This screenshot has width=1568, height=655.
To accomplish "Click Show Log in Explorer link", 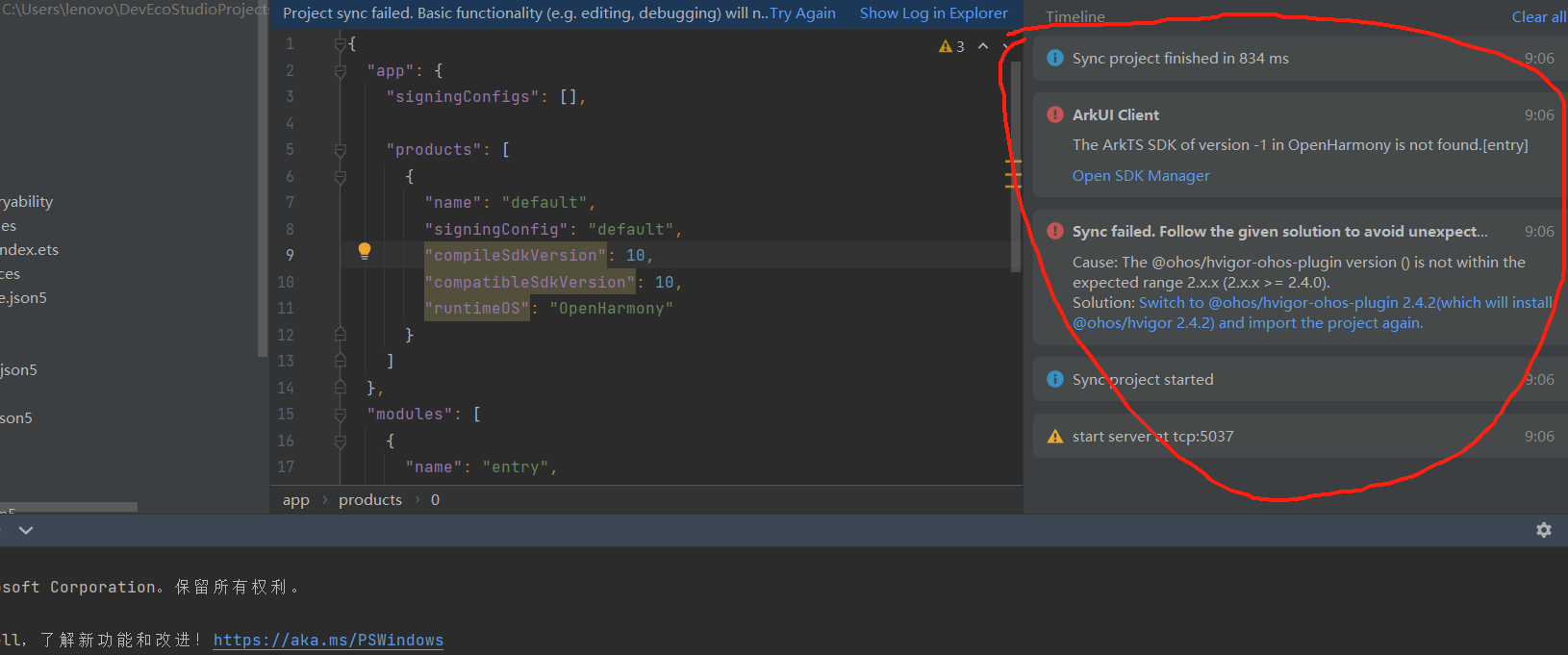I will point(934,13).
